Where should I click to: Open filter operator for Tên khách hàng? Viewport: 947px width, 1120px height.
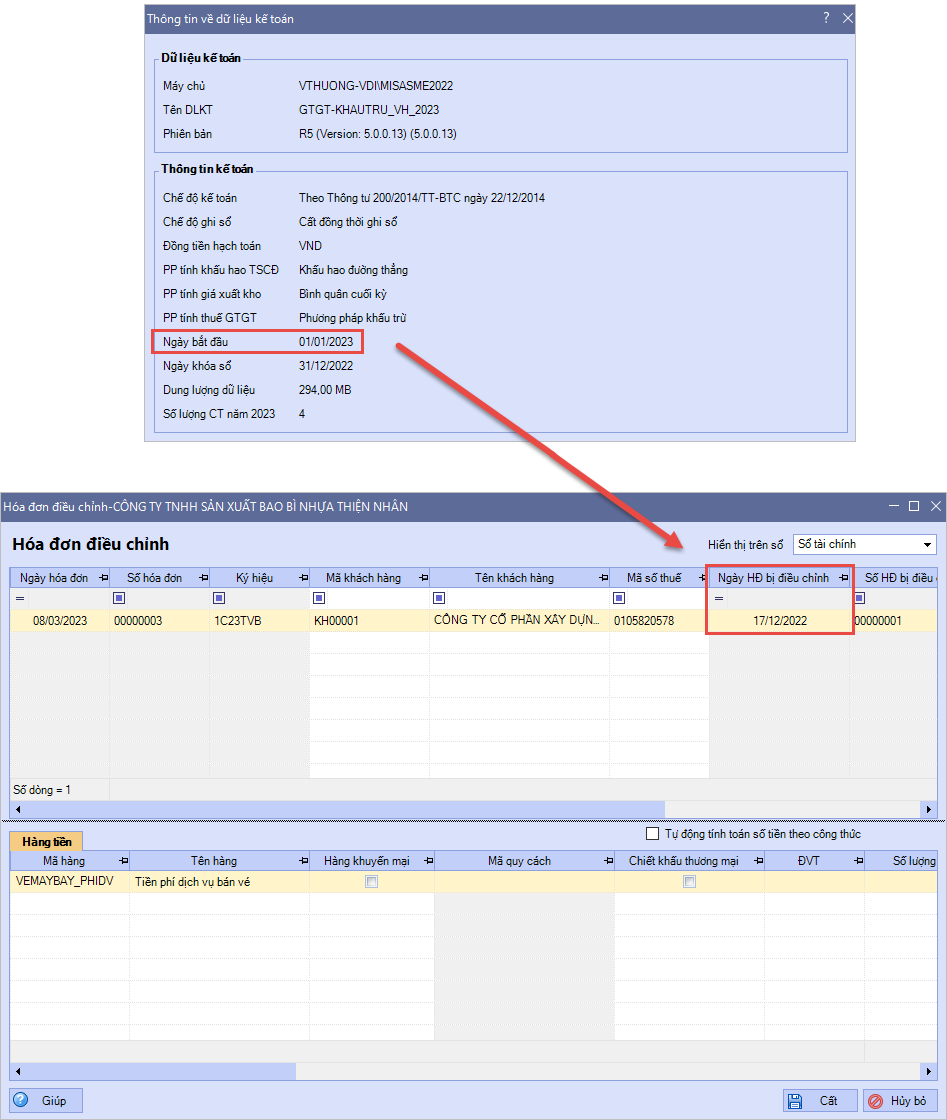[x=439, y=598]
